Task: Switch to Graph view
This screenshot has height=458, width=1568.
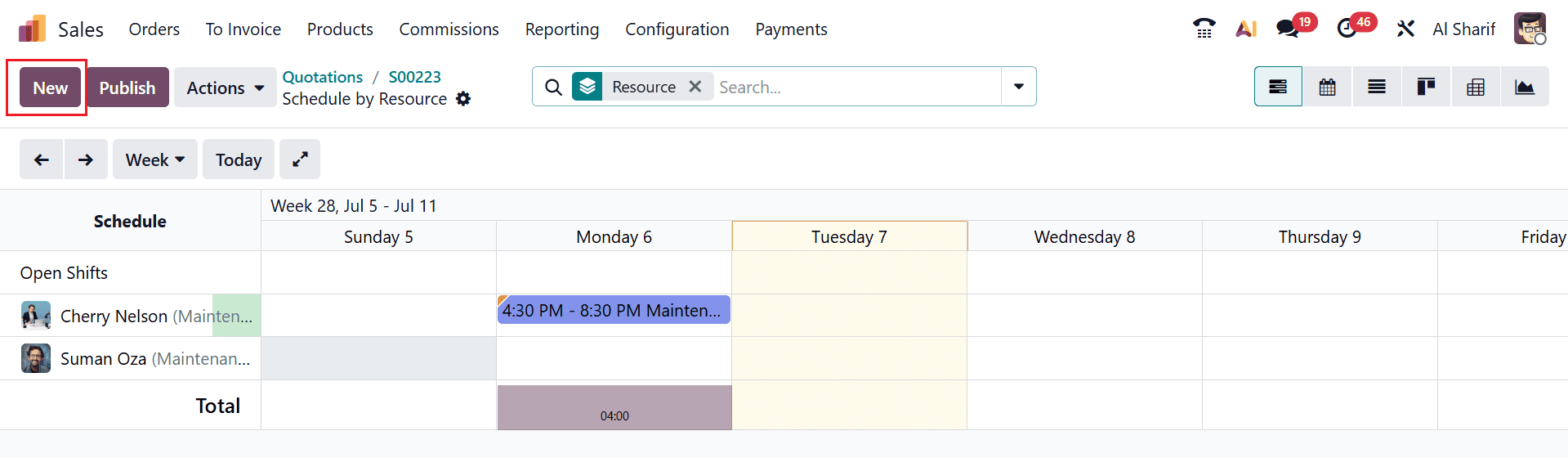Action: coord(1525,87)
